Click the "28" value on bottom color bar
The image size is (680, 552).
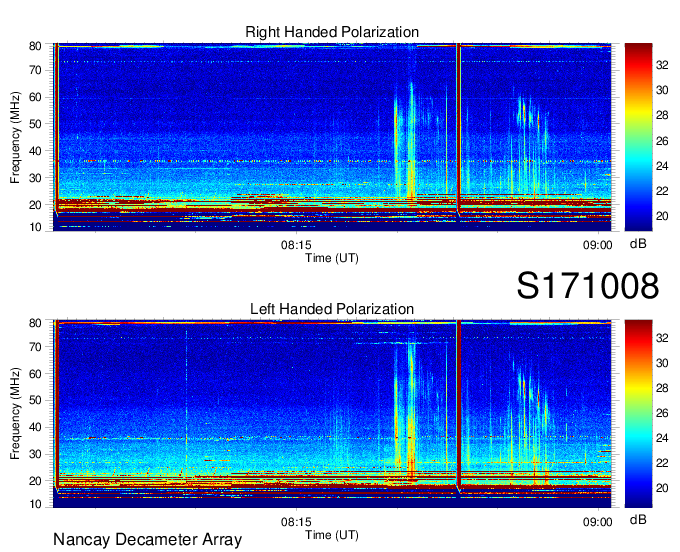(x=662, y=388)
